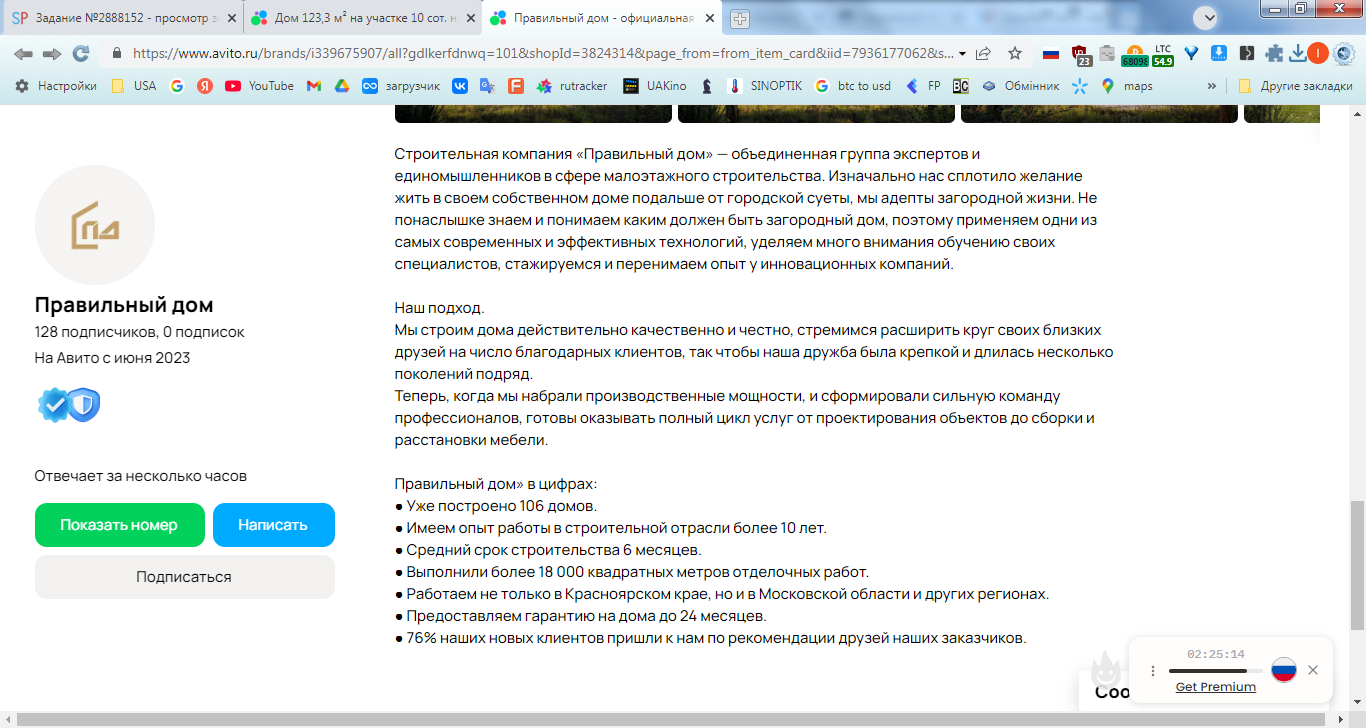
Task: Click the verified checkmark badge
Action: [x=54, y=405]
